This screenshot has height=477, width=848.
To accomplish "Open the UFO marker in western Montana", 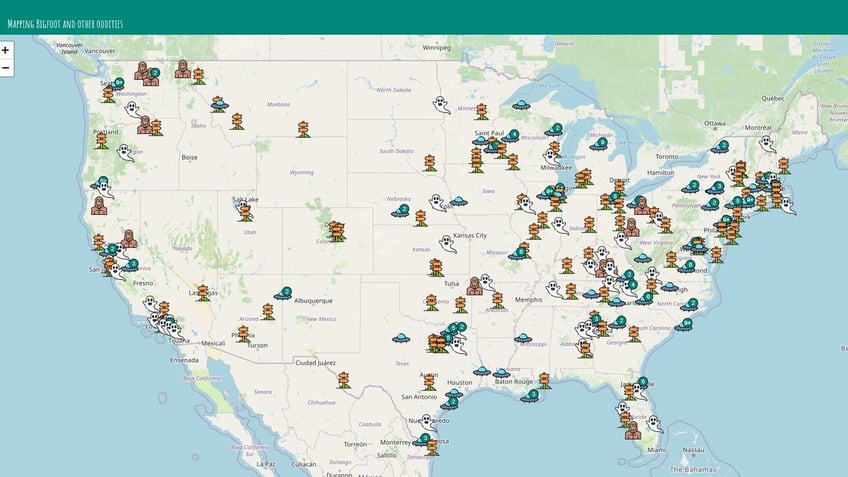I will pyautogui.click(x=219, y=103).
